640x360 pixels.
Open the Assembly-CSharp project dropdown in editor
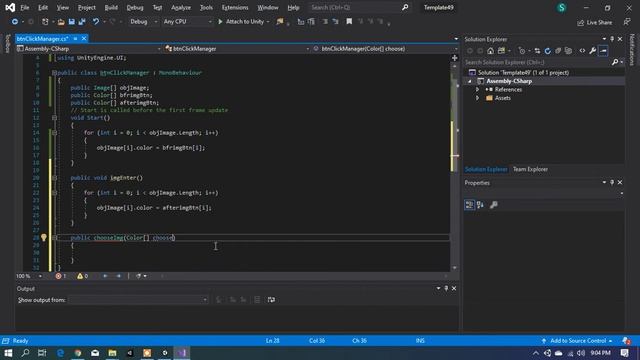pyautogui.click(x=89, y=49)
